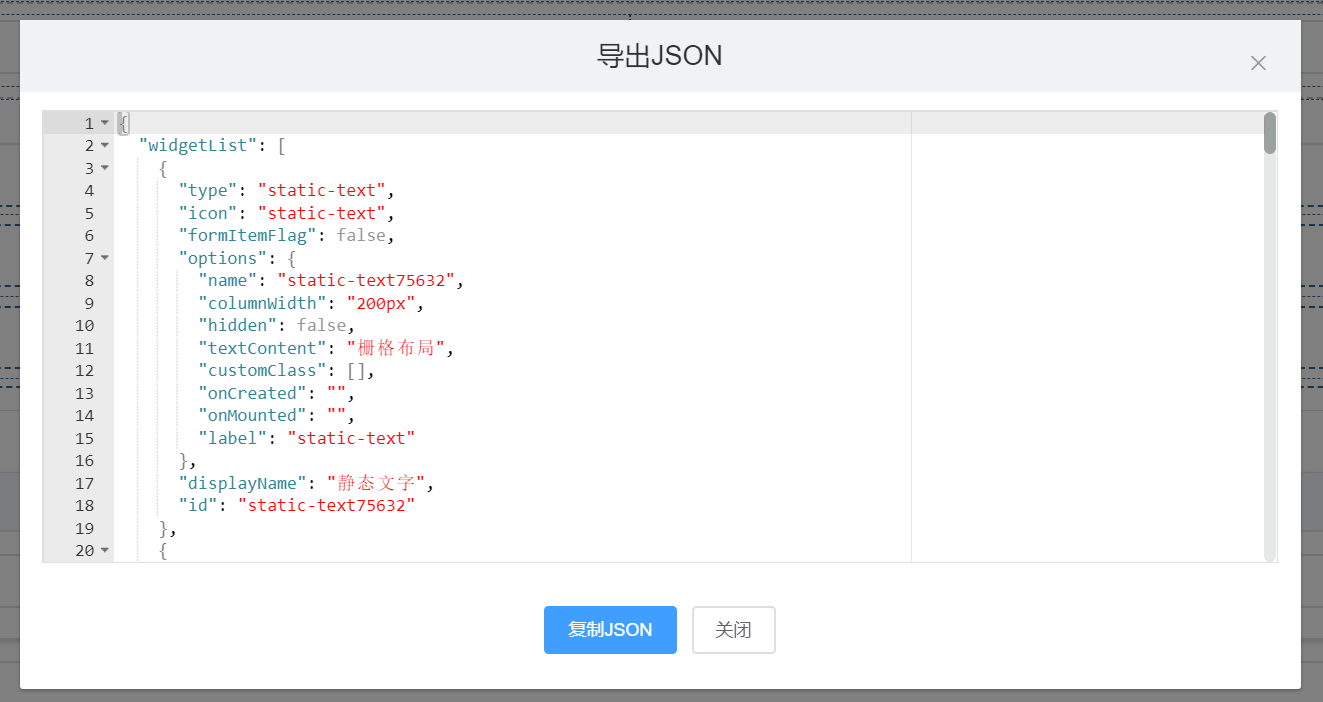Select line number 18 in the gutter
The width and height of the screenshot is (1323, 702).
coord(84,506)
